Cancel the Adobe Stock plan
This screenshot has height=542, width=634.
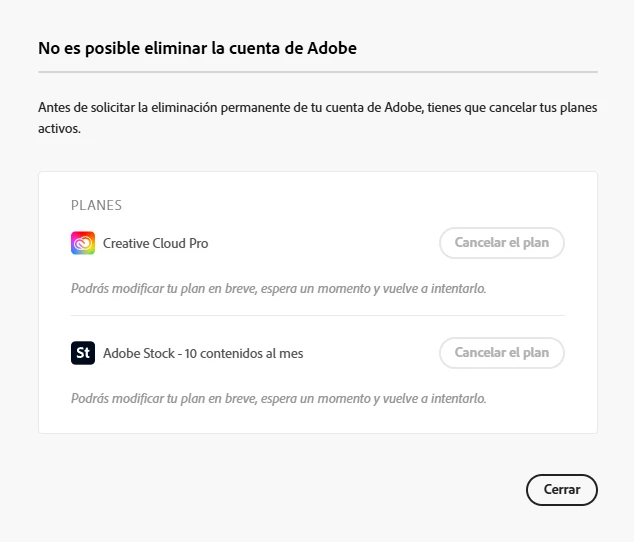(x=502, y=353)
